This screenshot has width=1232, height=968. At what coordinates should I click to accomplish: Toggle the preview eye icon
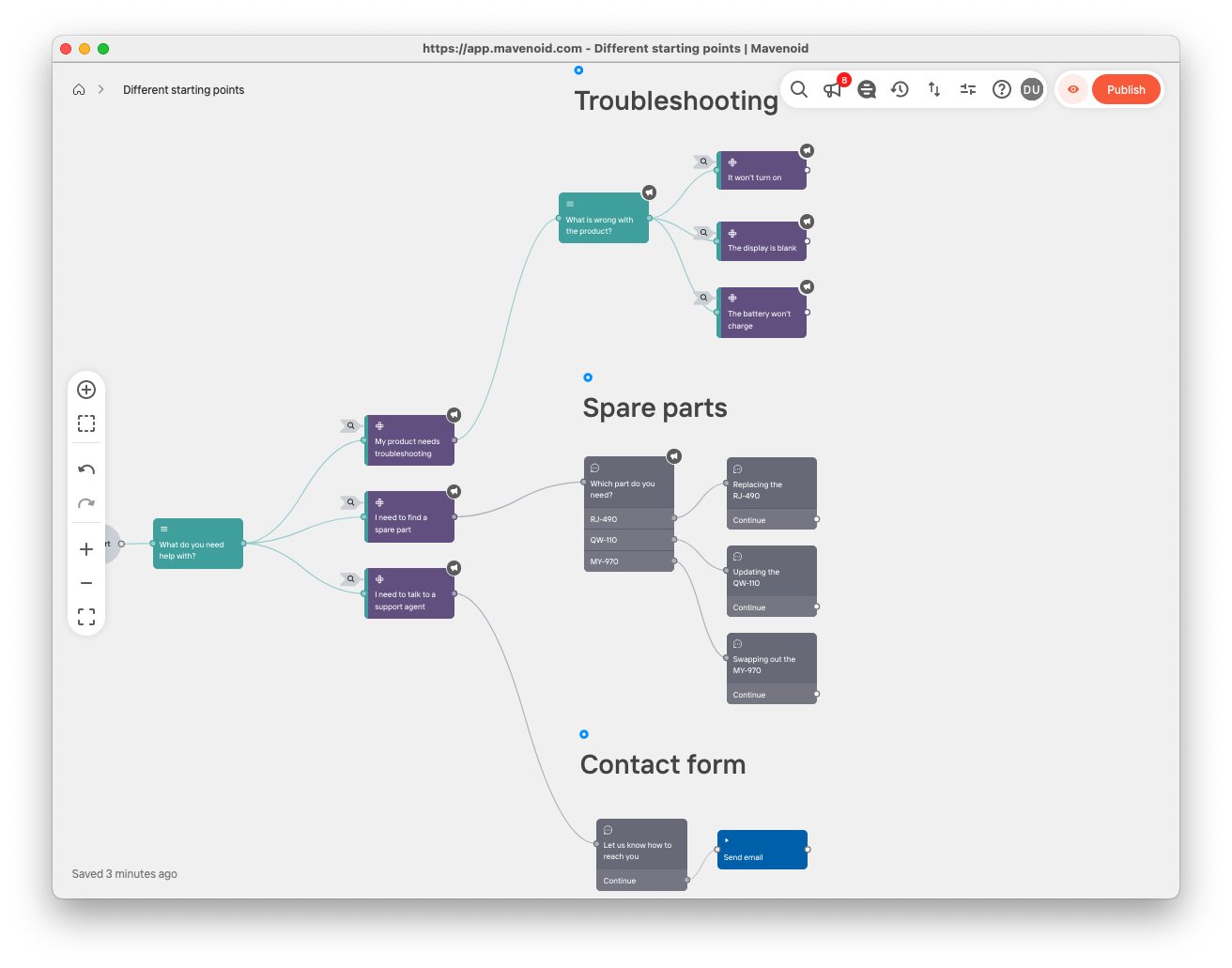pyautogui.click(x=1073, y=89)
